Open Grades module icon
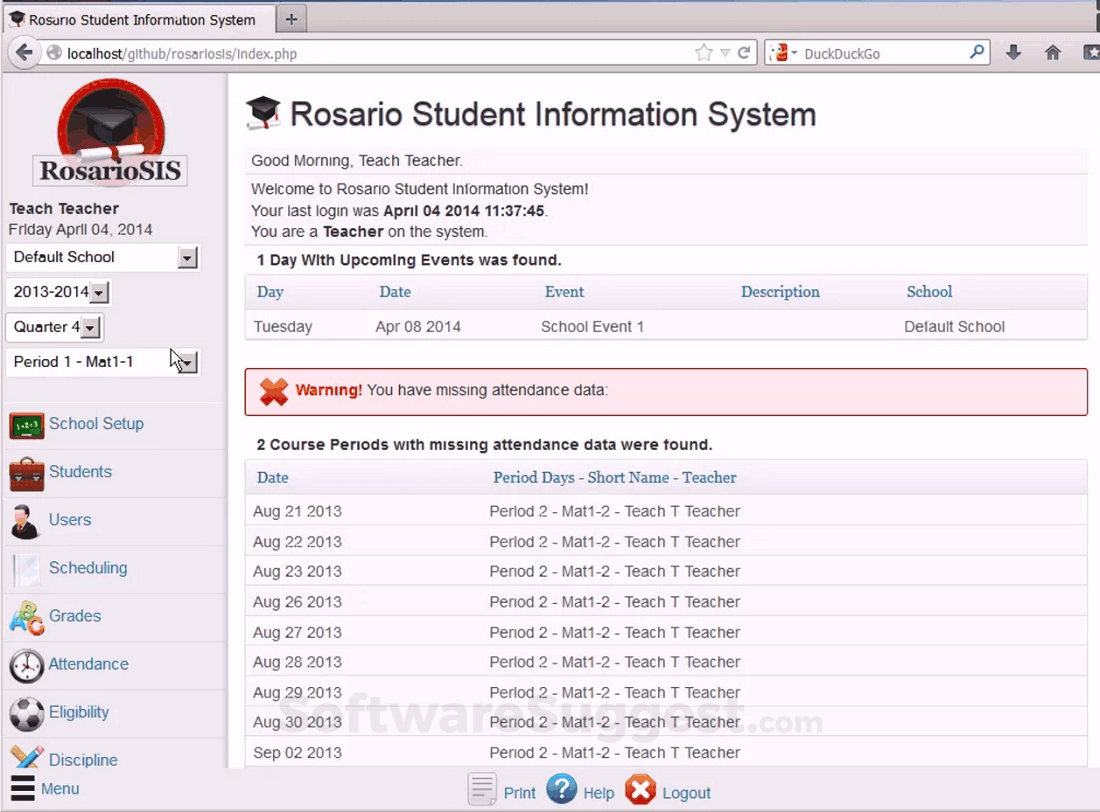Image resolution: width=1100 pixels, height=812 pixels. pos(26,617)
